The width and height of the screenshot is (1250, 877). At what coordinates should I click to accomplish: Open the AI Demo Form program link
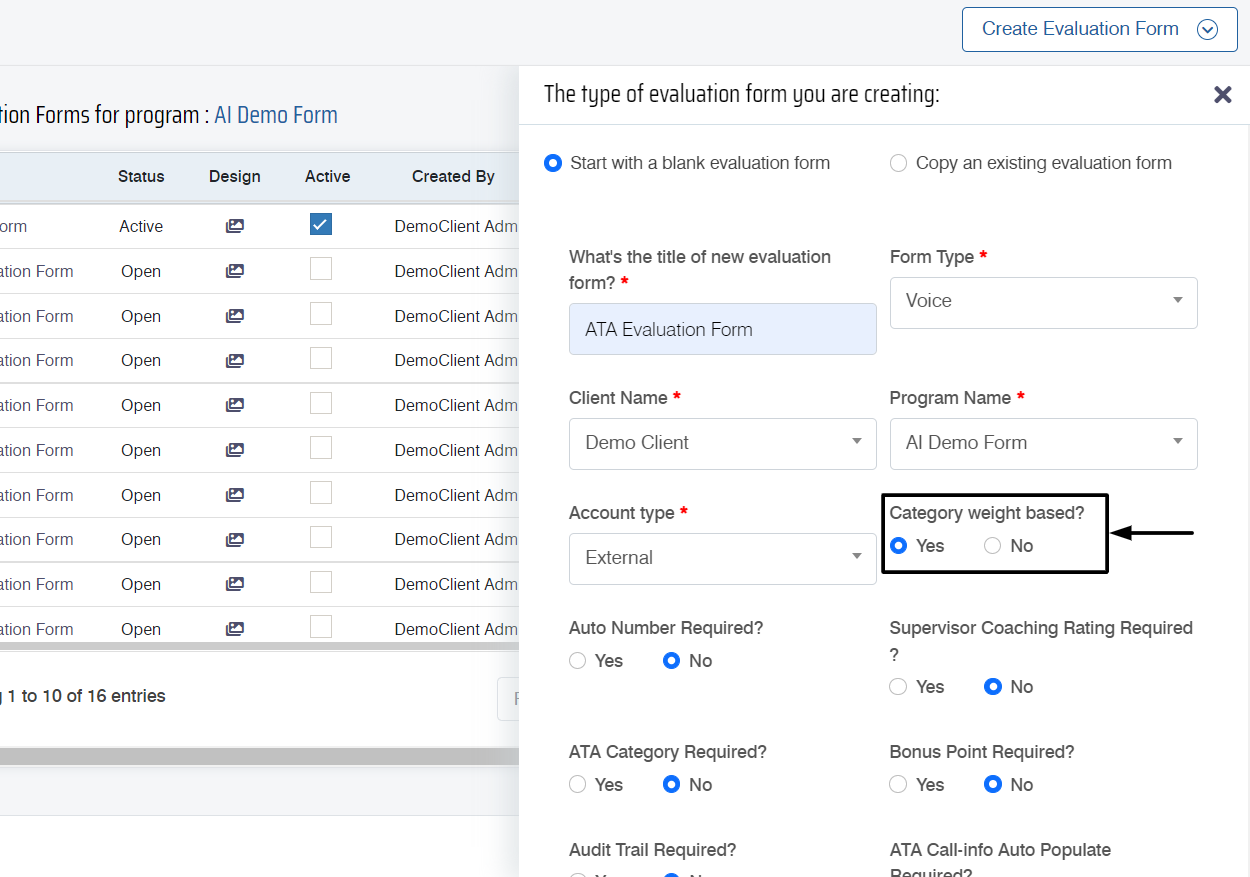point(276,115)
